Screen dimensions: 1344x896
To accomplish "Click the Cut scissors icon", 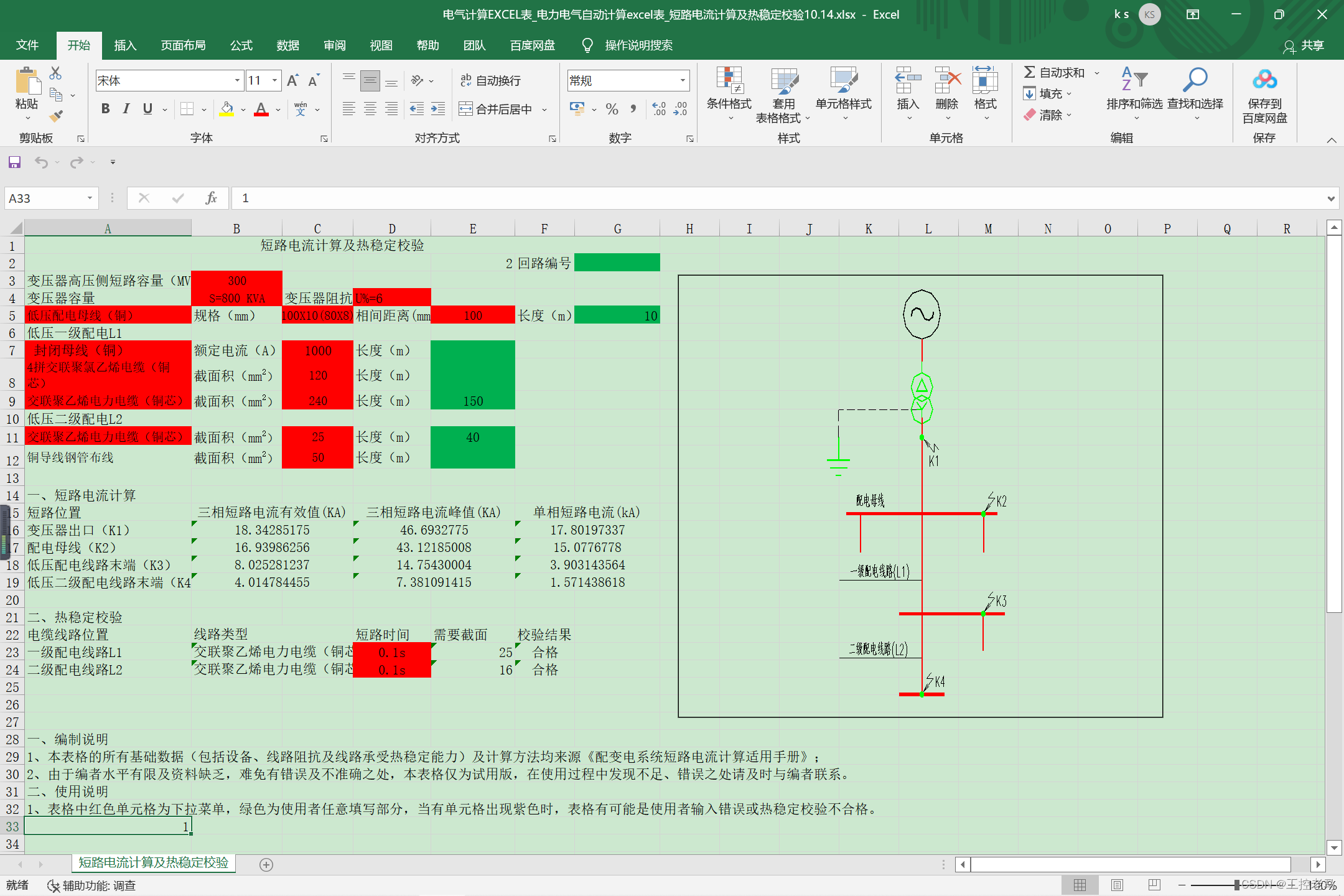I will point(55,73).
